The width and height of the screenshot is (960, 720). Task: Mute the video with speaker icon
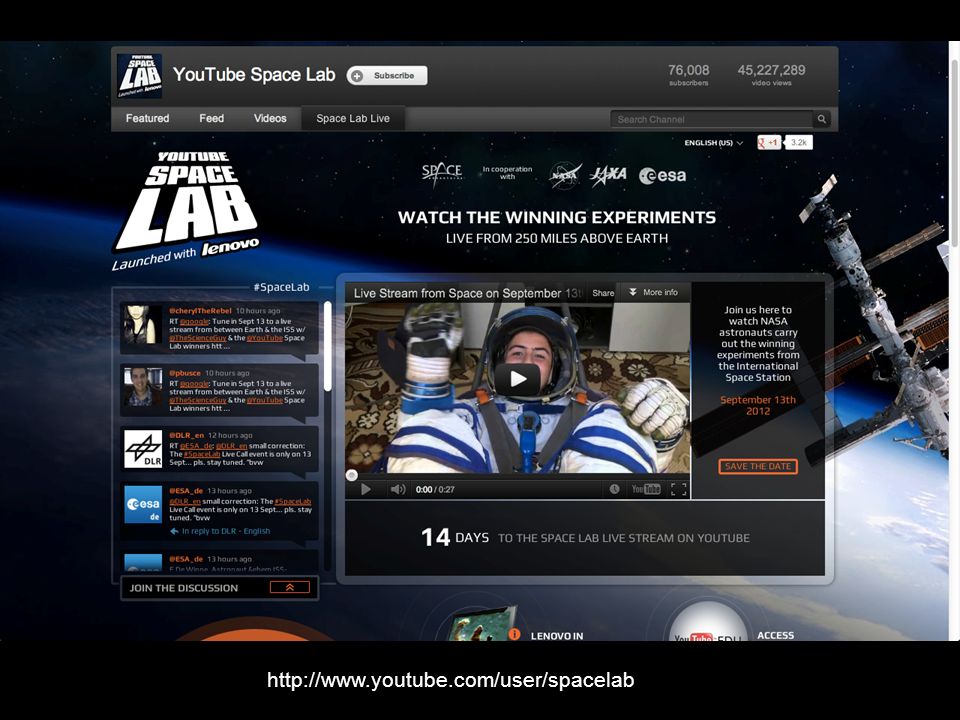coord(398,489)
